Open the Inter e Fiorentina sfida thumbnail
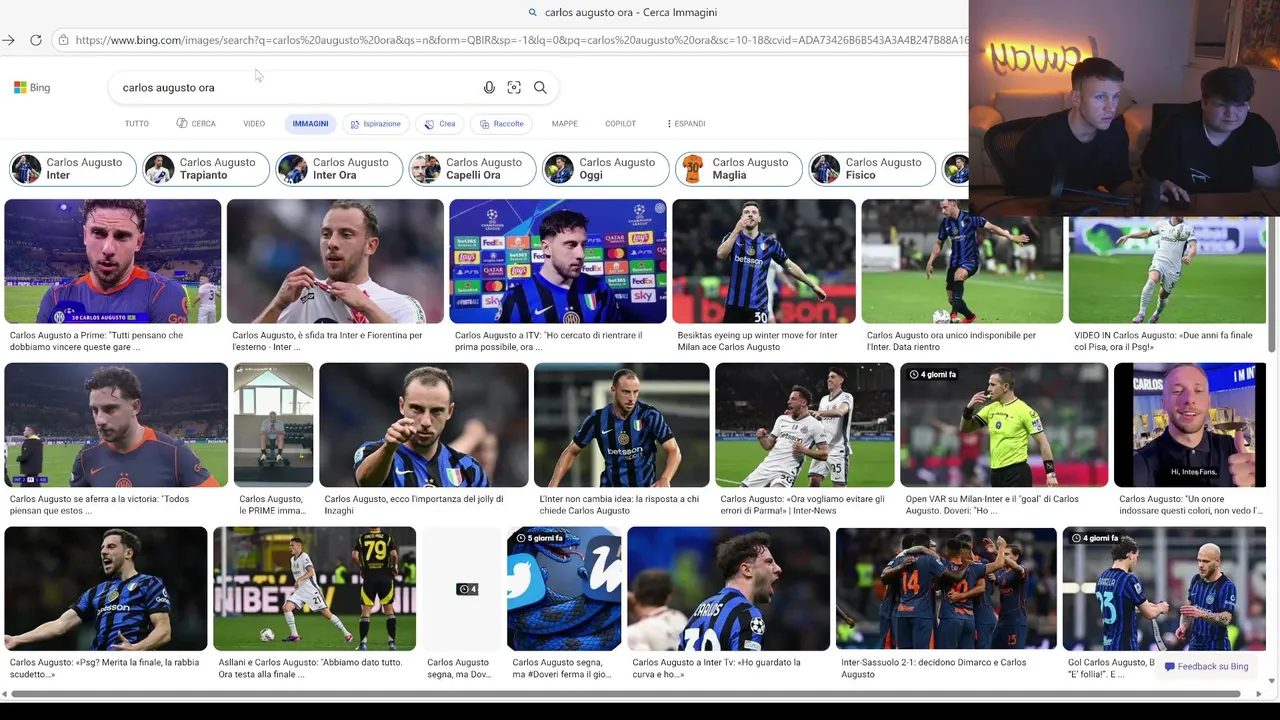Screen dimensions: 1280x720 [335, 261]
